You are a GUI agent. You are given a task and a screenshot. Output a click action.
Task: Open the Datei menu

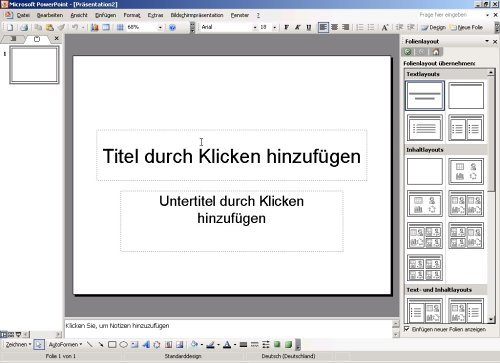click(23, 15)
